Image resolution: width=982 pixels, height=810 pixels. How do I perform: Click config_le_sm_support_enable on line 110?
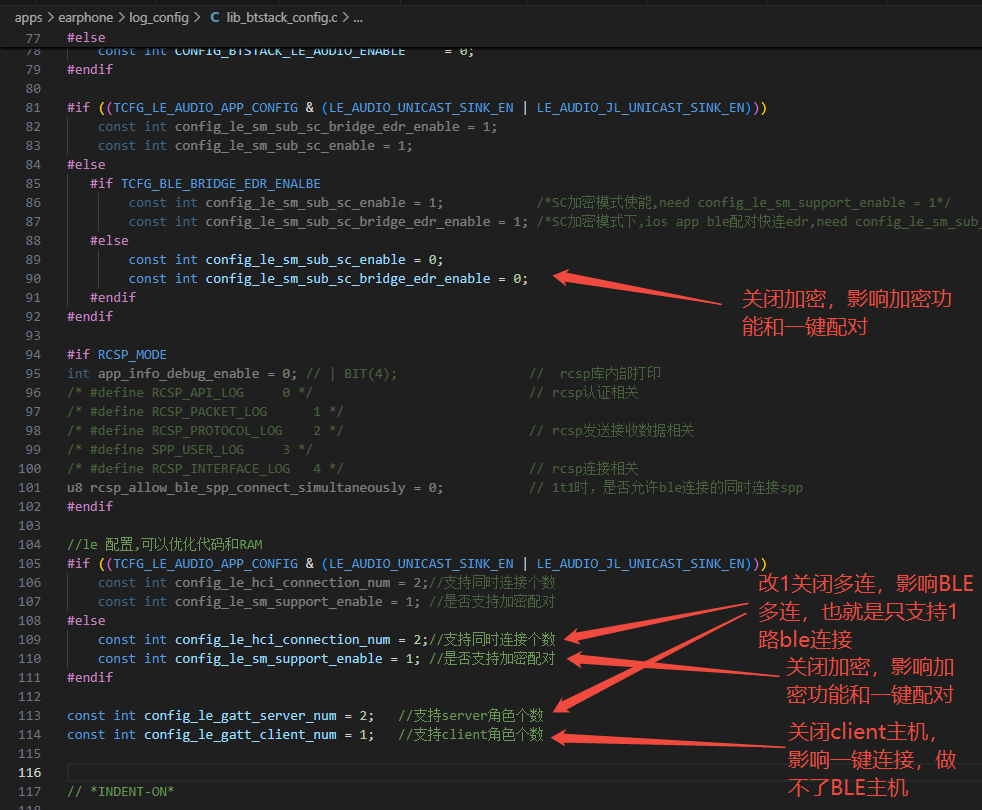click(279, 658)
